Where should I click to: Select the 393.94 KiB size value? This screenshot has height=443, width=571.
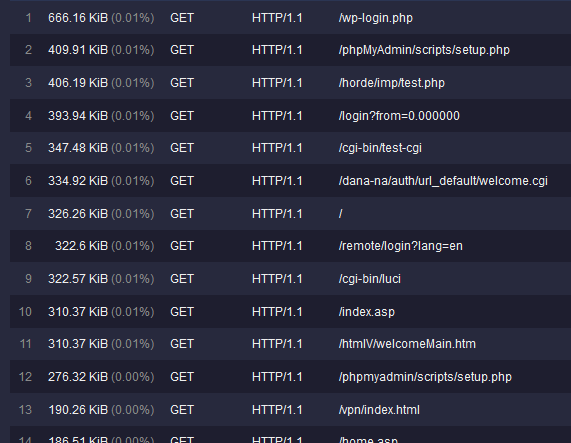click(x=78, y=116)
